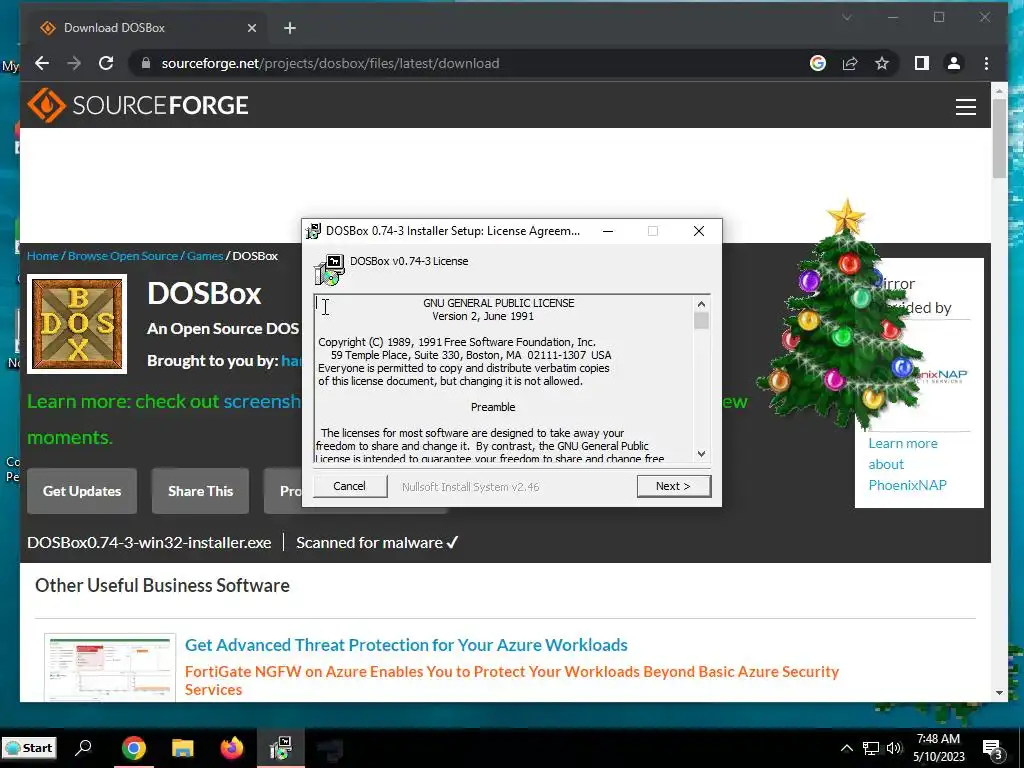Open Azure Threat Protection article link
The width and height of the screenshot is (1024, 768).
406,645
